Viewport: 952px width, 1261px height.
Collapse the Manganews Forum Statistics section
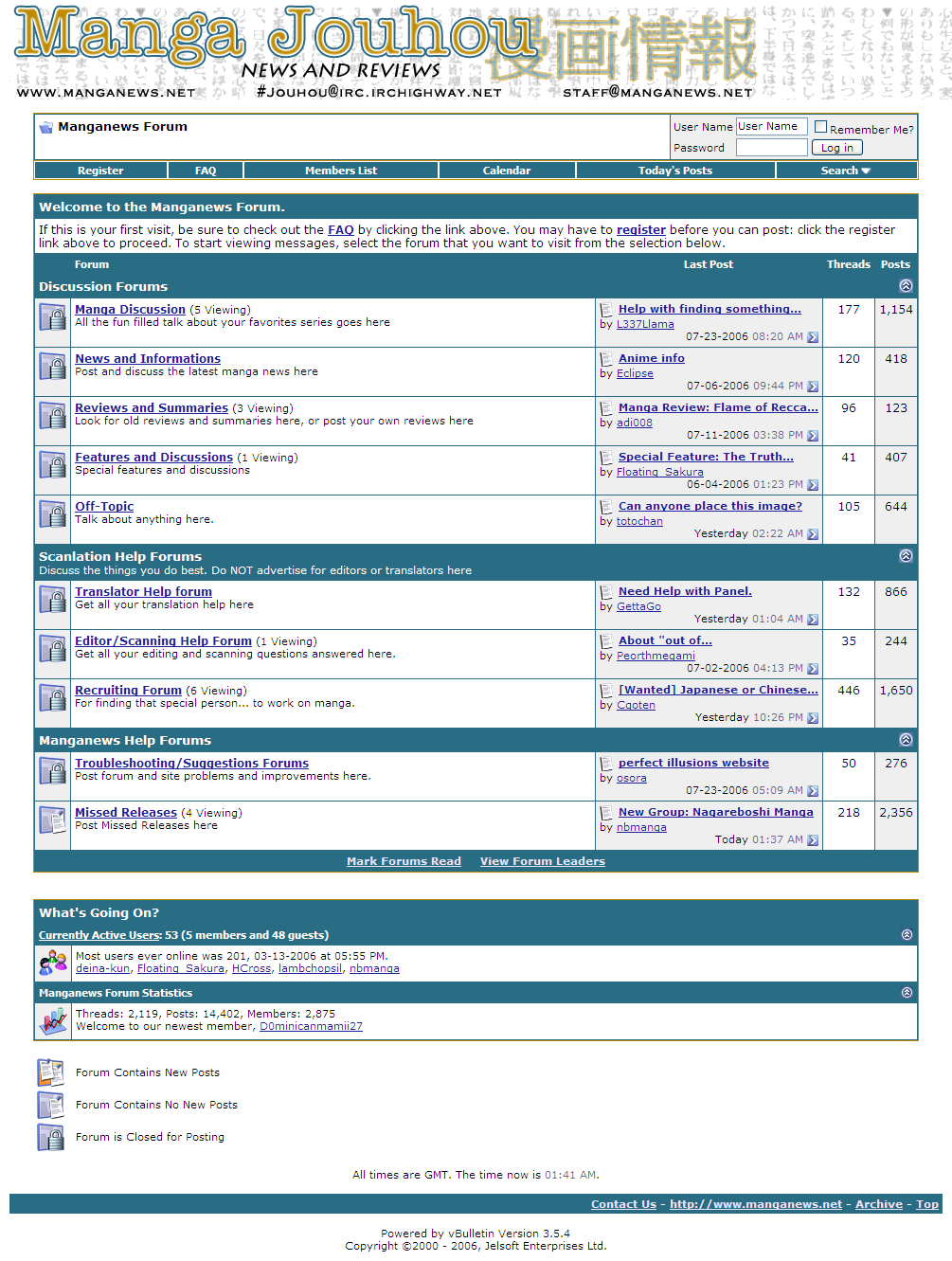pos(907,993)
